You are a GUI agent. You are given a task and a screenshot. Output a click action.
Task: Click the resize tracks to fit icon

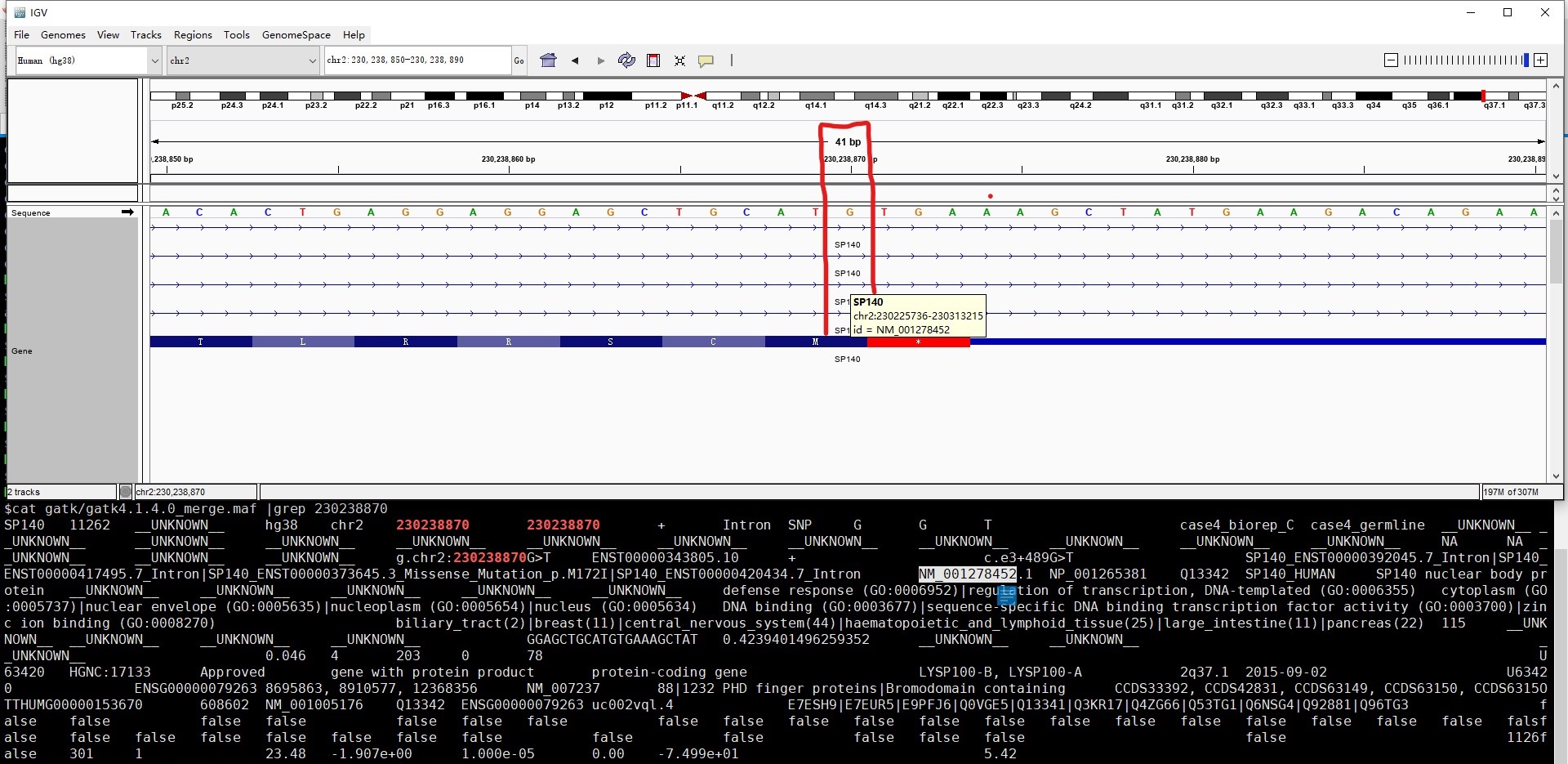(x=679, y=60)
